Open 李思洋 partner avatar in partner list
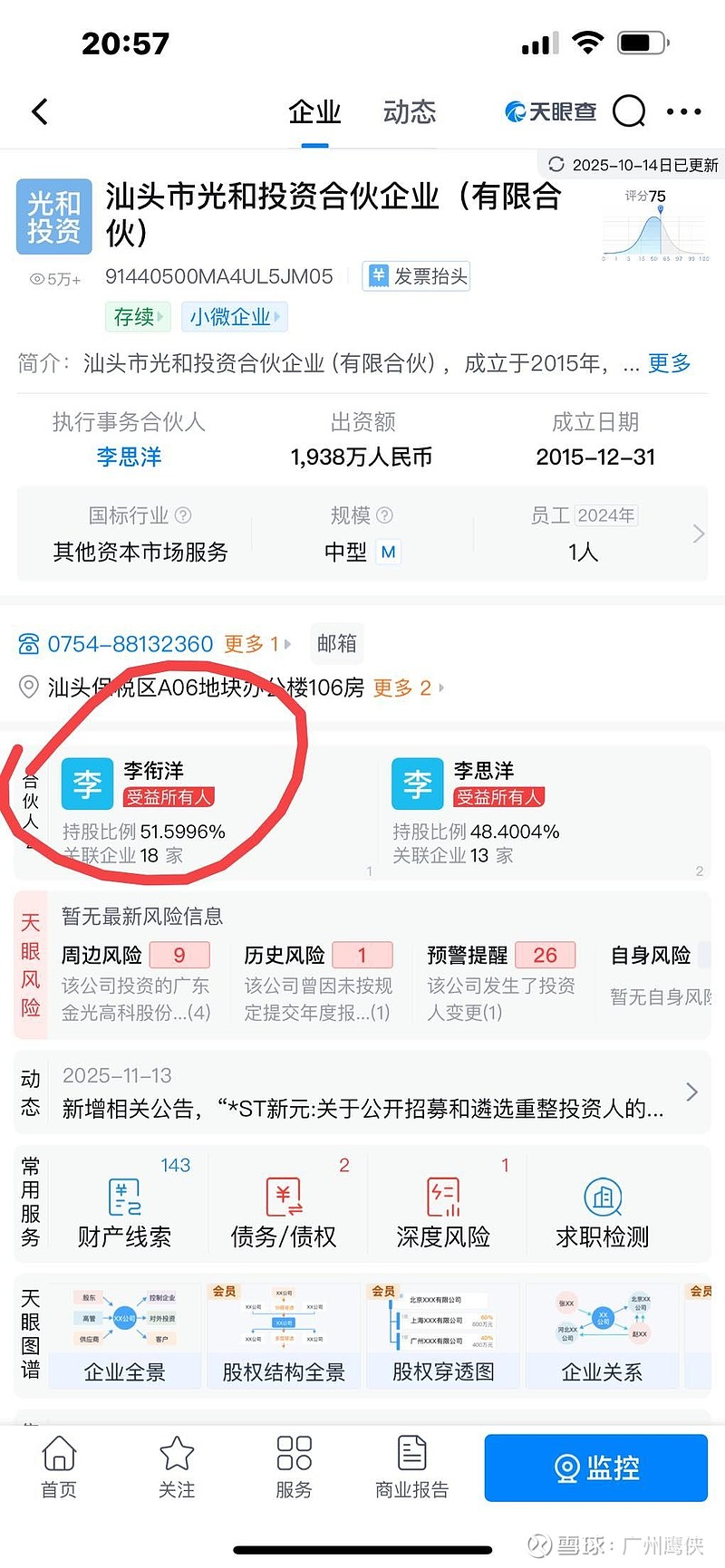The image size is (725, 1568). [417, 784]
